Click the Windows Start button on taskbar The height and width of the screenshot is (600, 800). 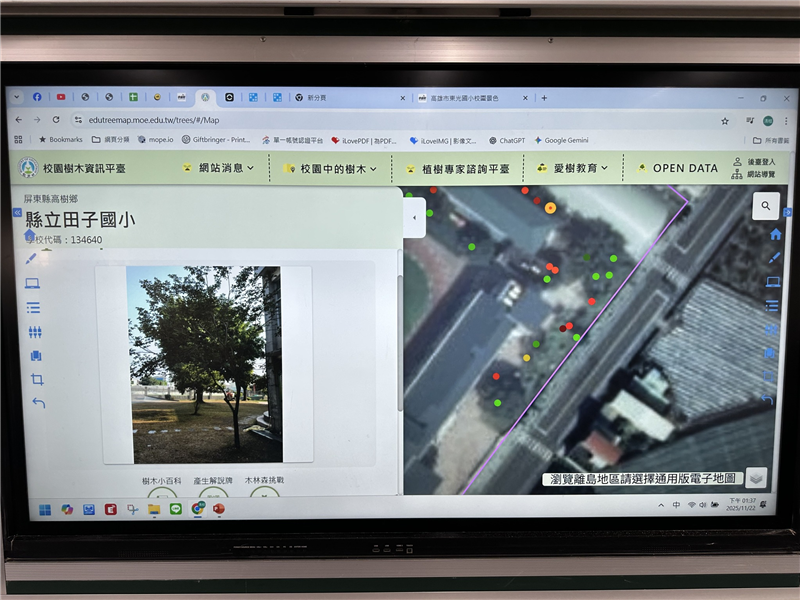point(45,509)
